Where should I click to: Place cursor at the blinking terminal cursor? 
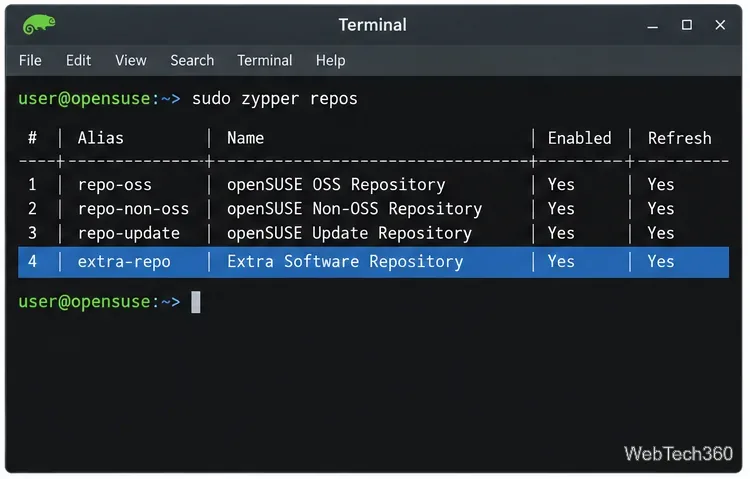click(x=196, y=302)
